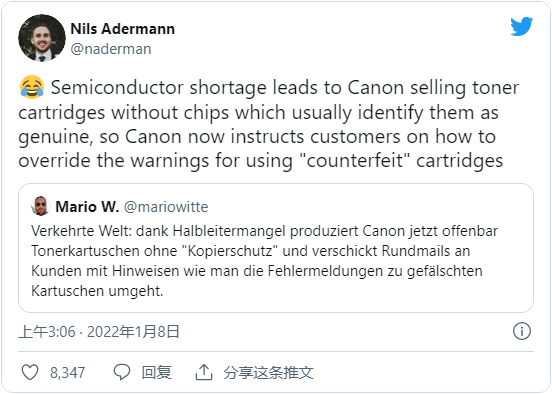Click the main tweet text about Canon
The image size is (552, 394).
point(269,124)
